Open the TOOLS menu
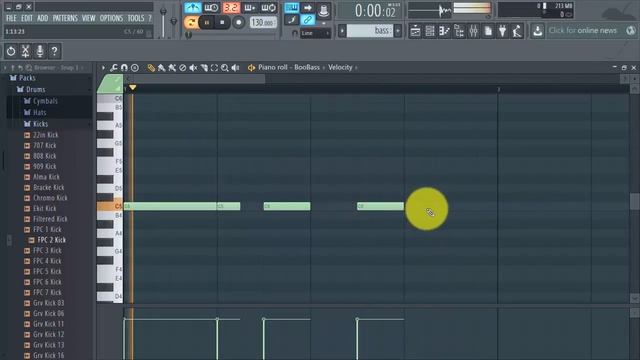Screen dimensions: 640x360 coord(136,18)
